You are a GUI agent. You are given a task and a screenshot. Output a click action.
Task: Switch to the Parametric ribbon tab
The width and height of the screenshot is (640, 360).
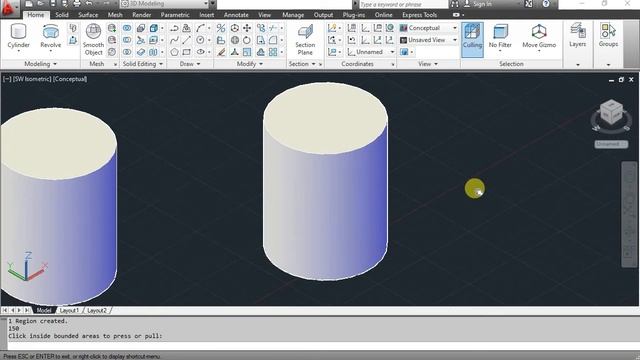pyautogui.click(x=175, y=15)
